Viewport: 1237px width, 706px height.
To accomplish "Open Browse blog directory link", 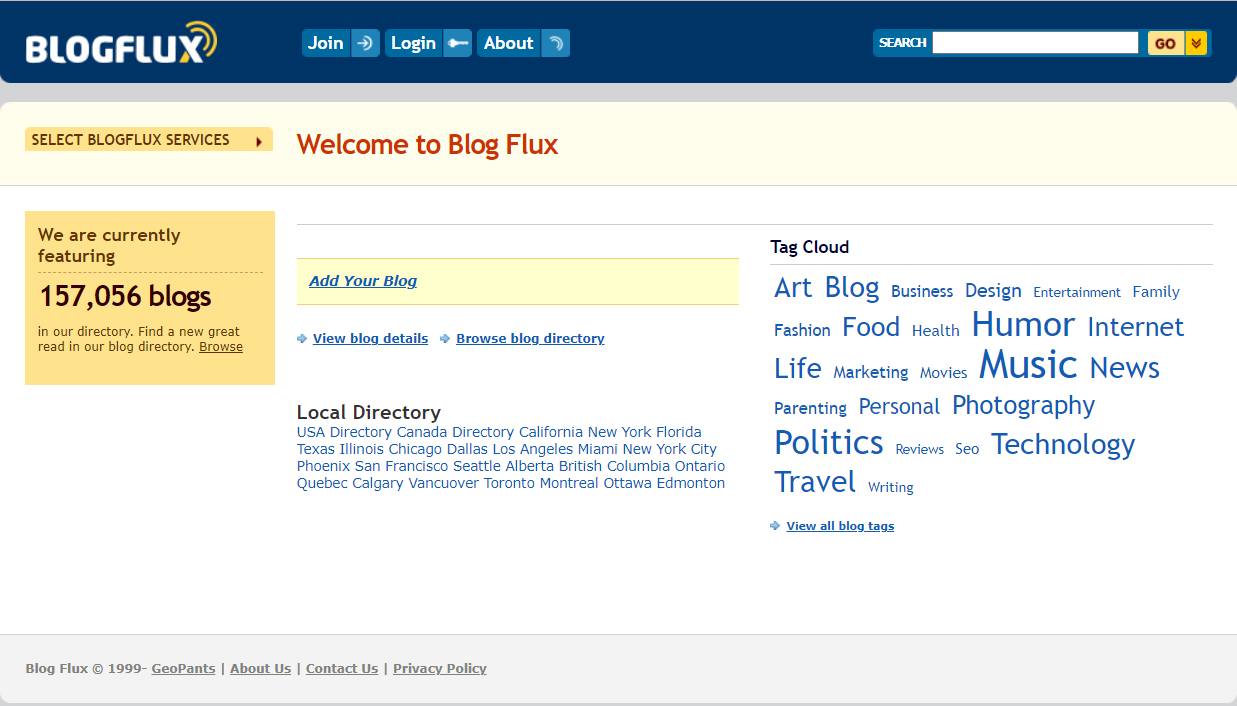I will pos(530,339).
